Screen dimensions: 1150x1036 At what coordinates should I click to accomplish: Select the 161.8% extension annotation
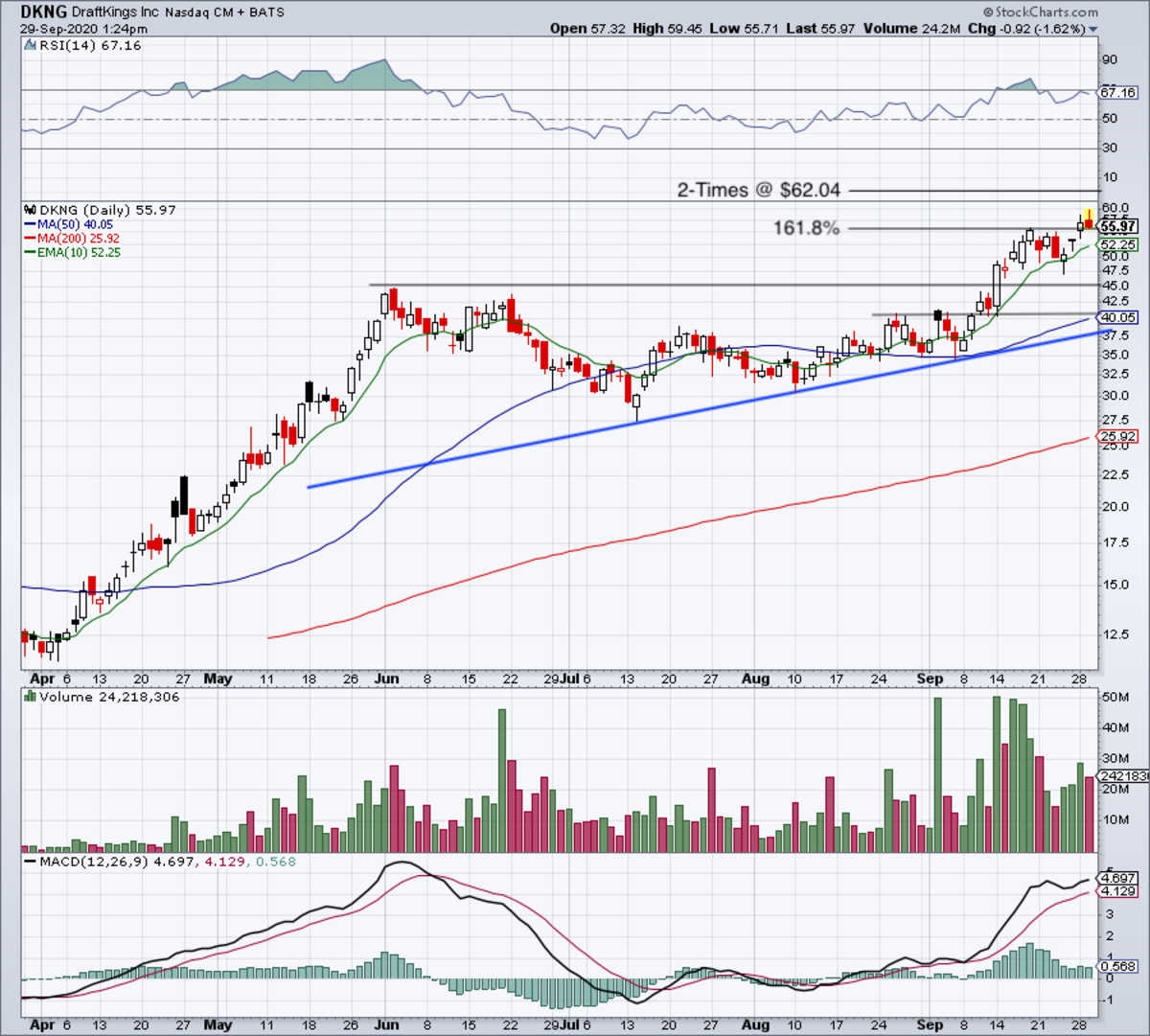(807, 228)
